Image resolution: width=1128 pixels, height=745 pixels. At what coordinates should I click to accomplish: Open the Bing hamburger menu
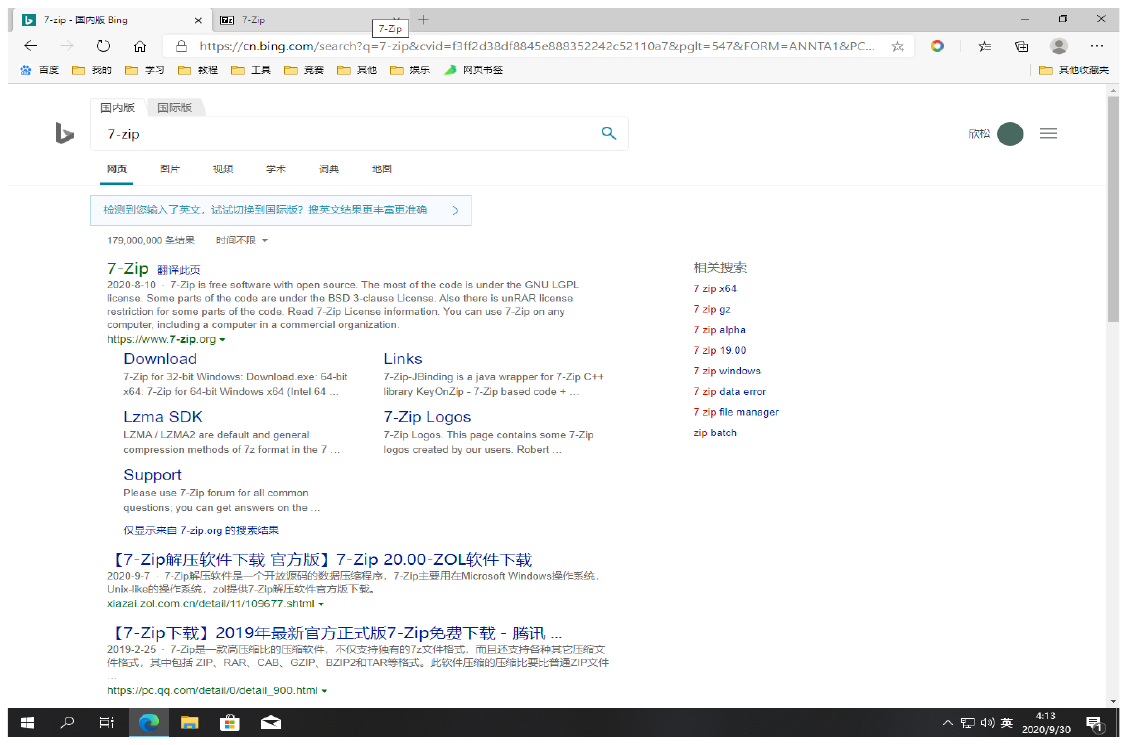point(1048,134)
